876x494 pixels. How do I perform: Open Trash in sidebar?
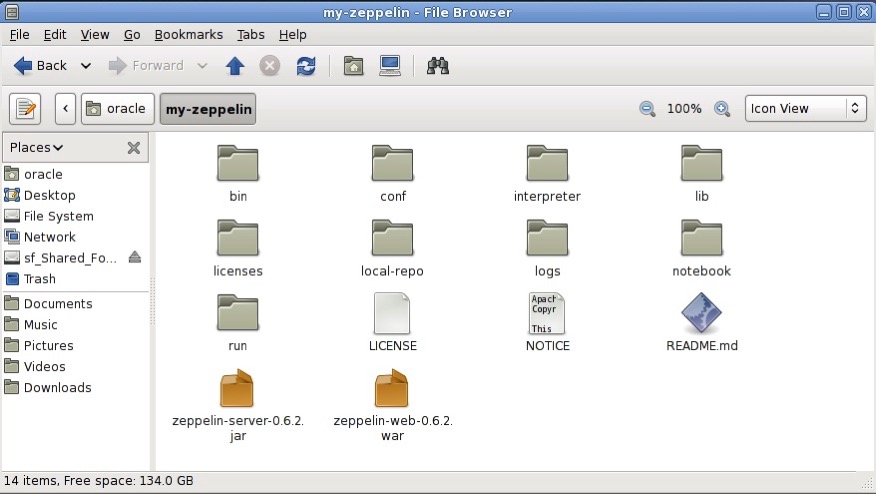(x=76, y=279)
